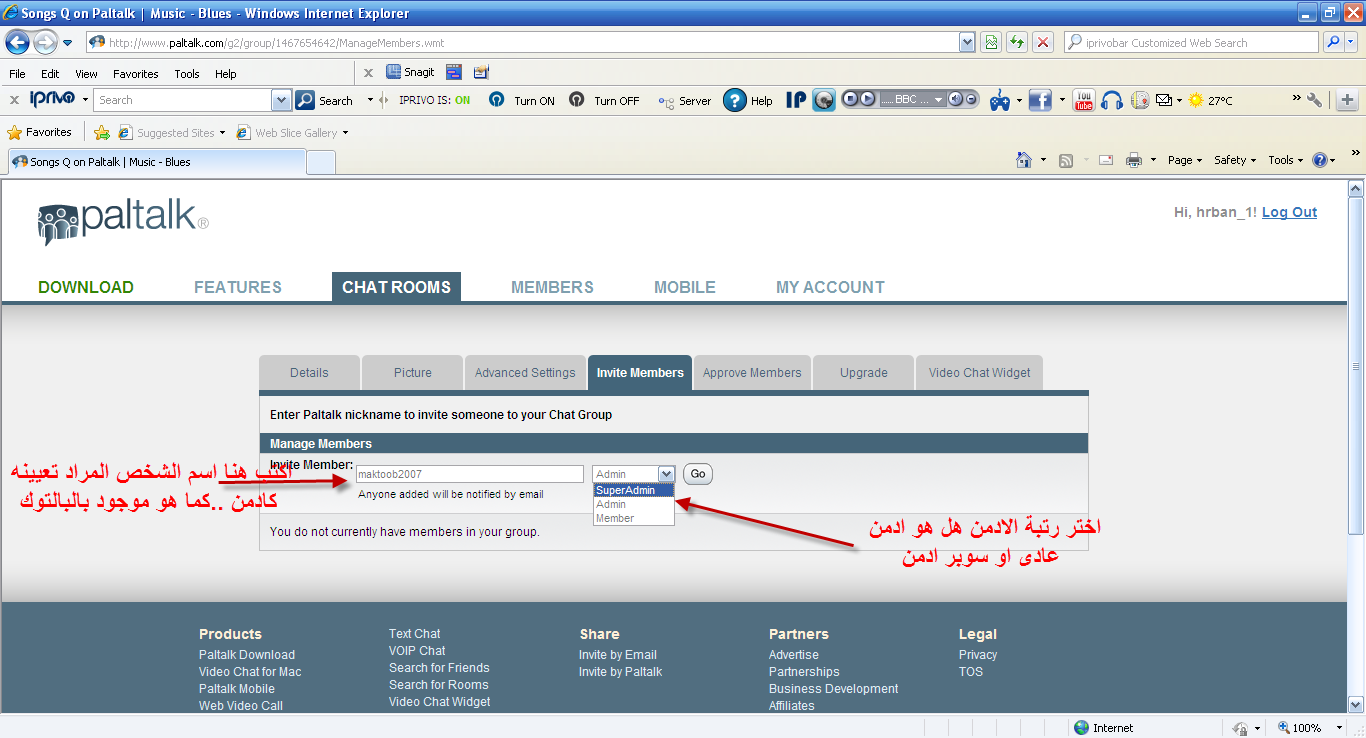Viewport: 1366px width, 738px height.
Task: Click the YouTube icon in toolbar
Action: pos(1084,100)
